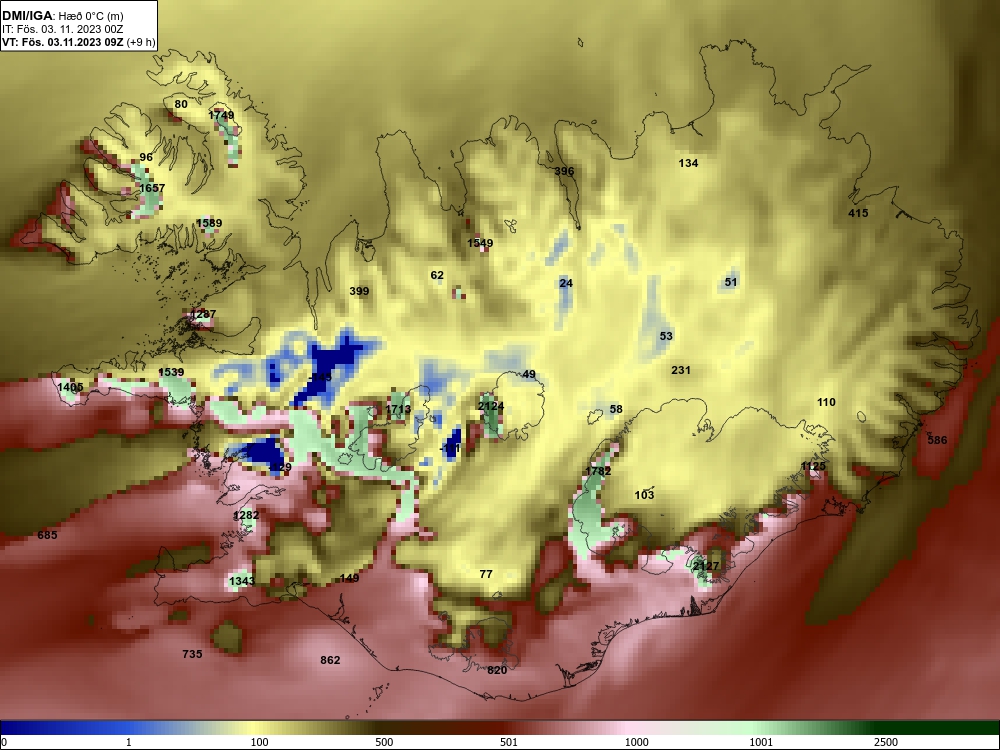
Task: Pick the map value 149
Action: [x=349, y=578]
